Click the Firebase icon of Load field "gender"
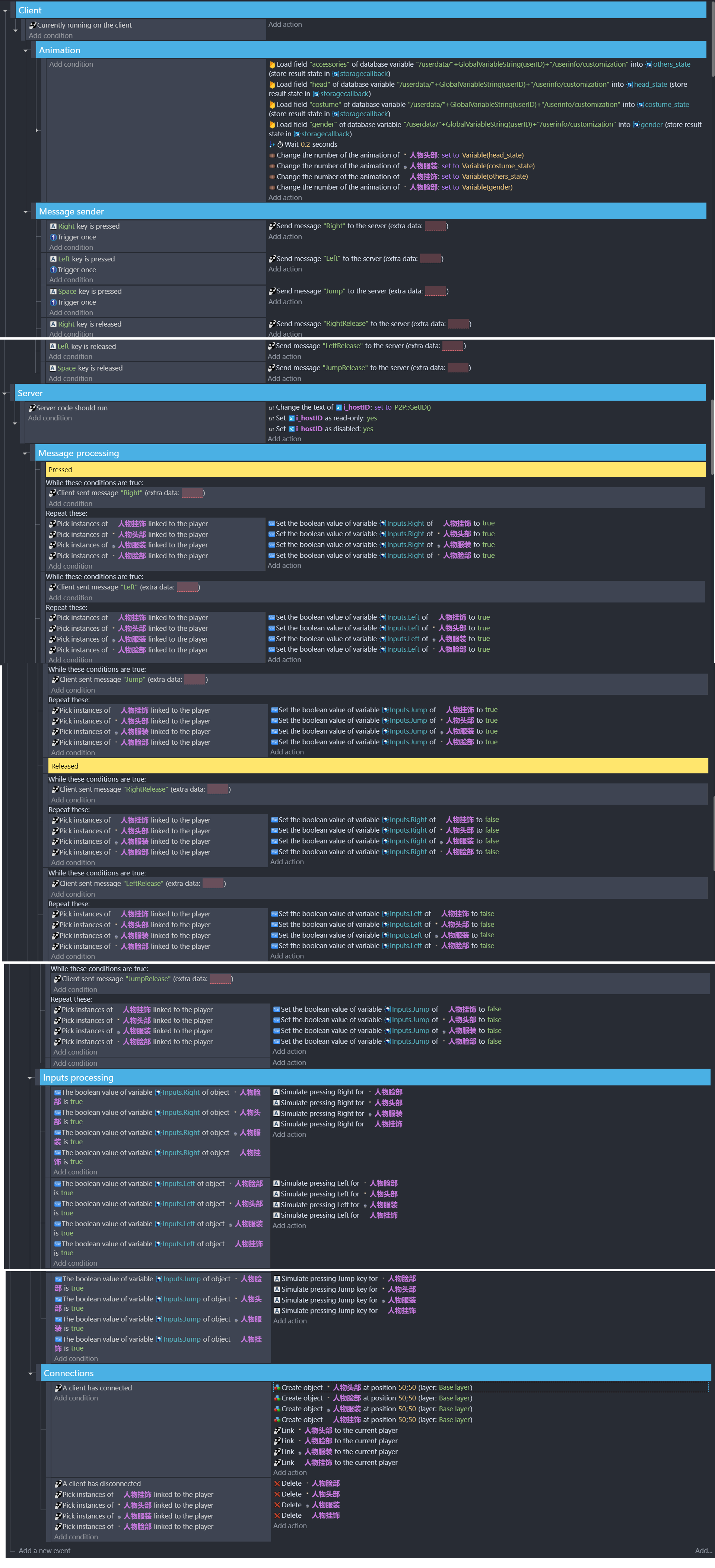This screenshot has width=715, height=1568. click(272, 125)
